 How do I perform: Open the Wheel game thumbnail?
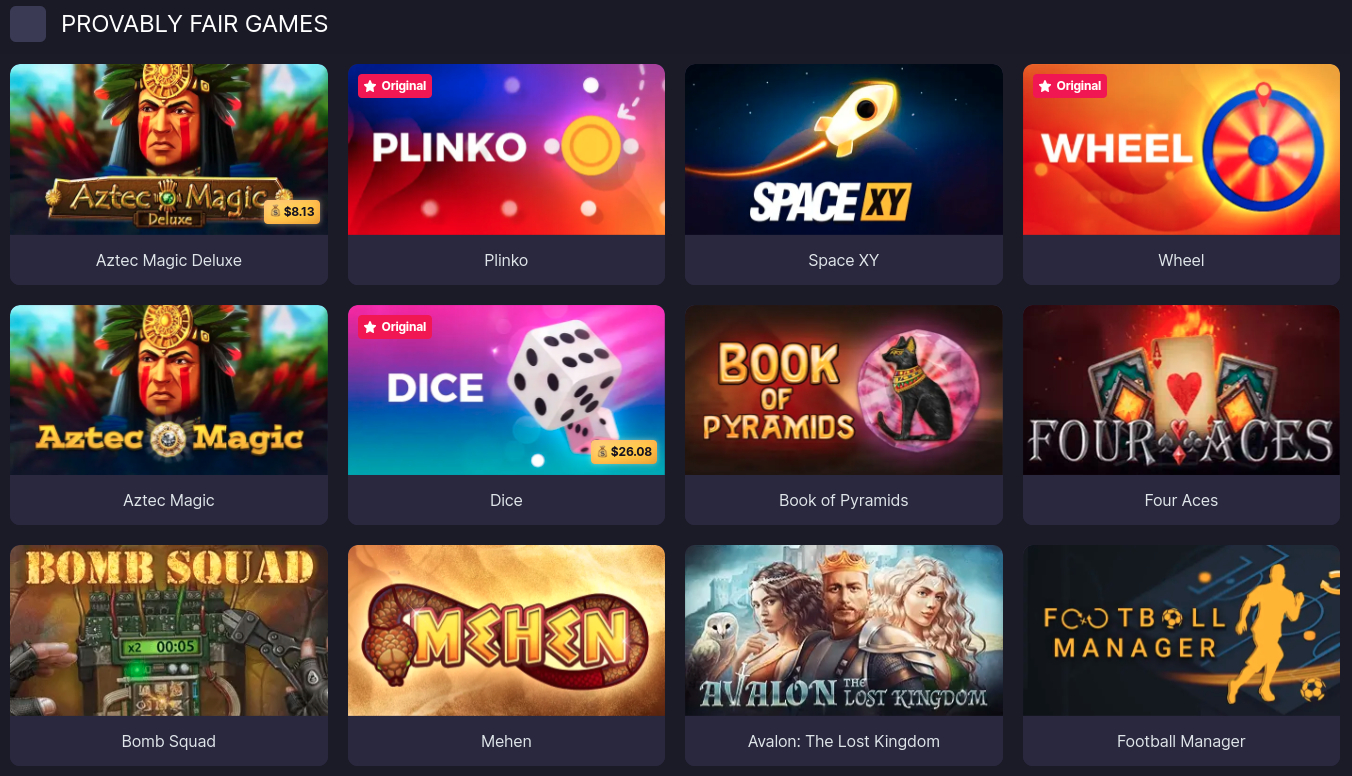tap(1181, 150)
